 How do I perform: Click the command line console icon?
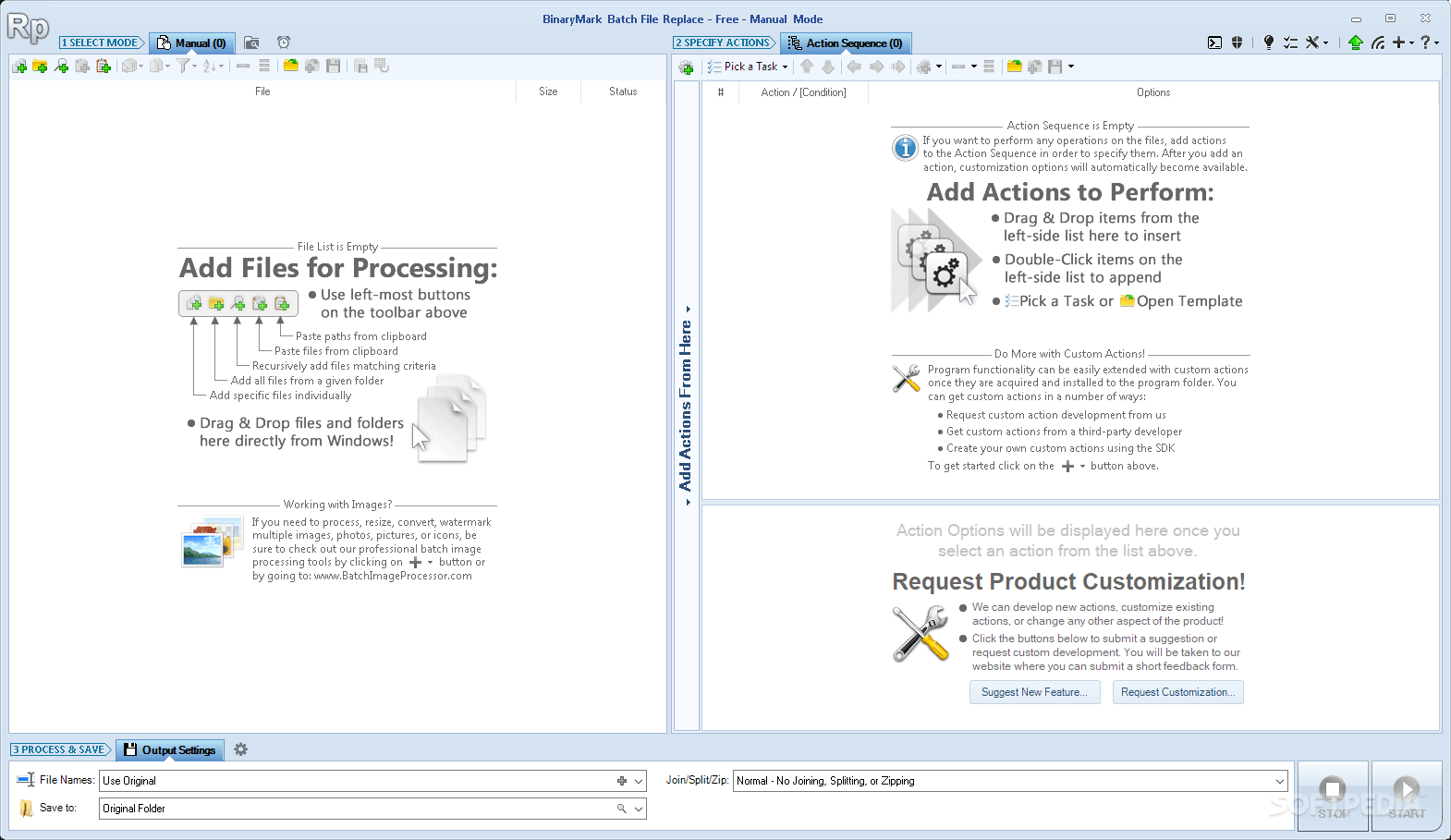click(x=1214, y=43)
